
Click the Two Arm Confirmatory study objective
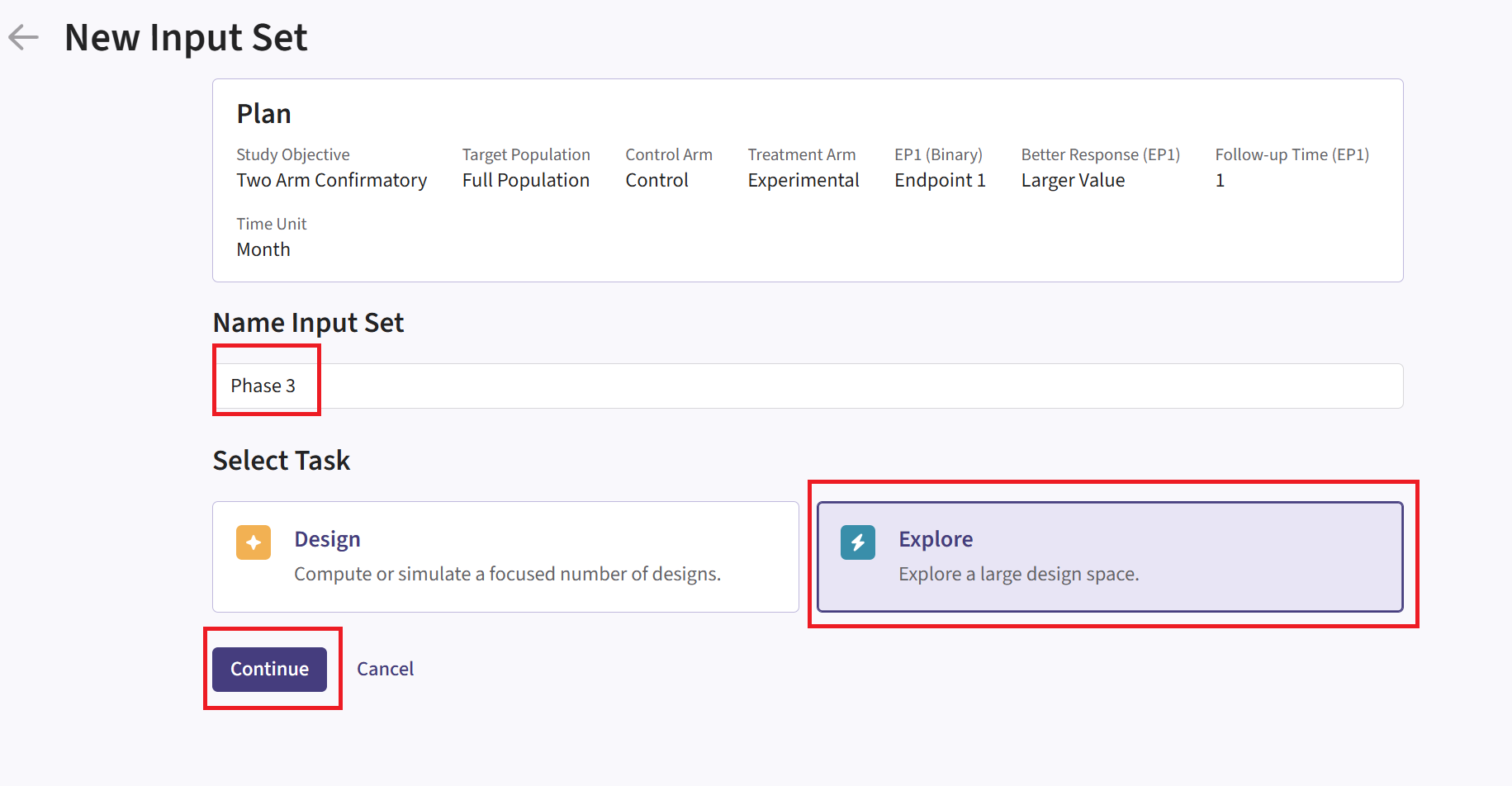click(331, 180)
